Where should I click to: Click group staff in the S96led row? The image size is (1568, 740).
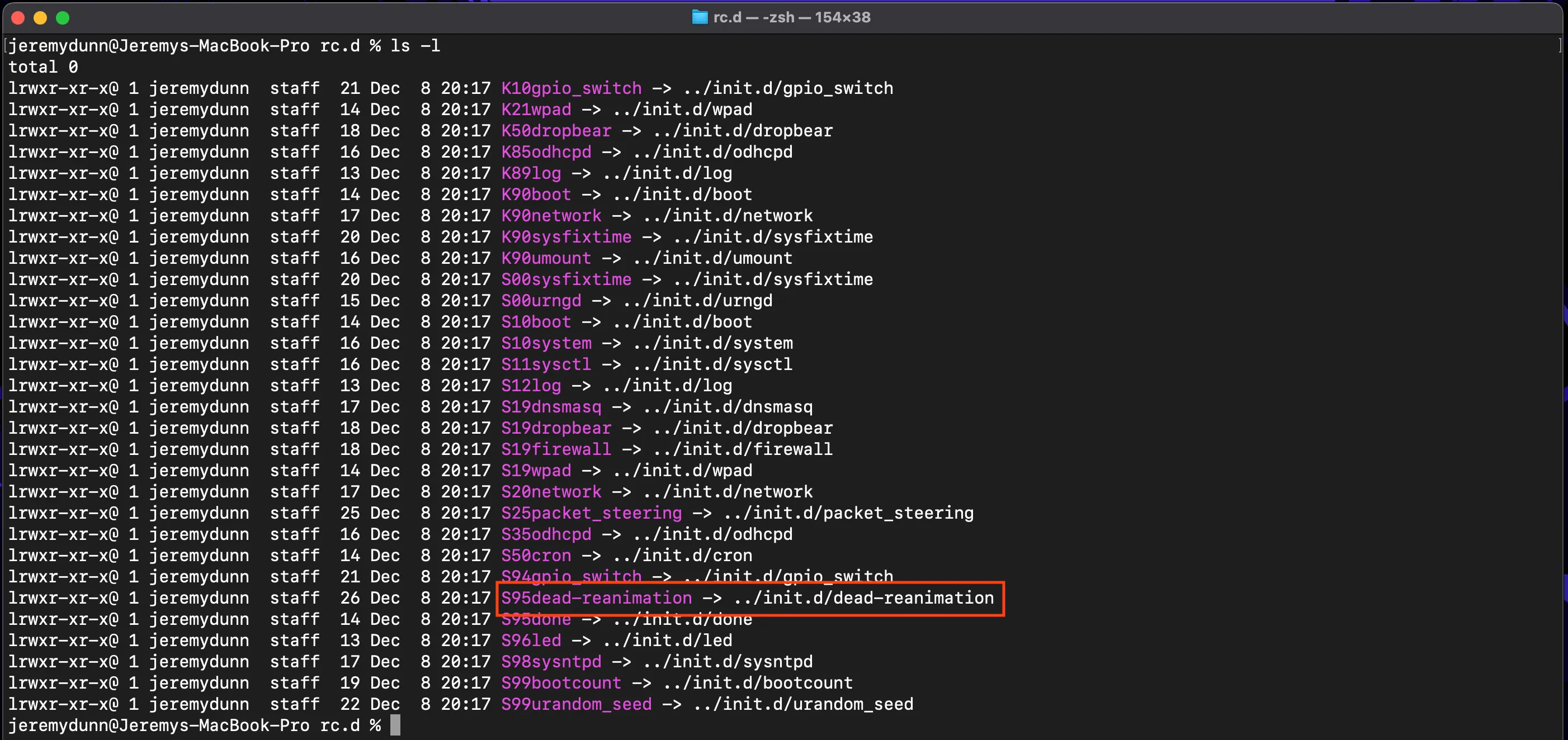pyautogui.click(x=295, y=641)
